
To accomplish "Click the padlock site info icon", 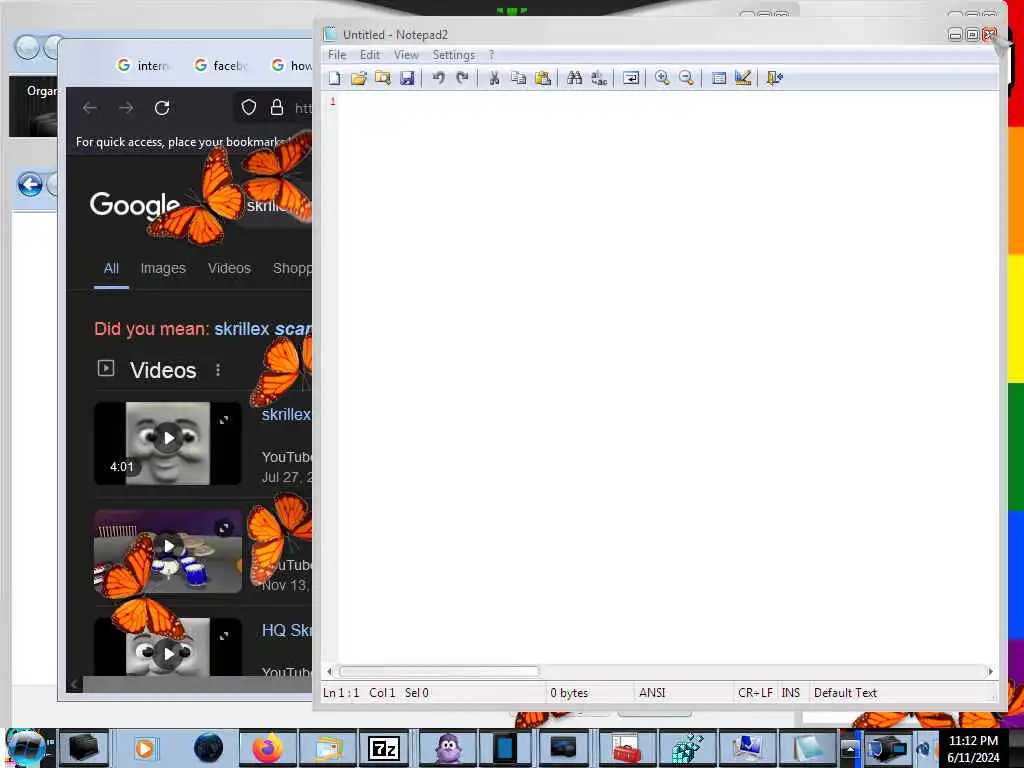I will 277,108.
